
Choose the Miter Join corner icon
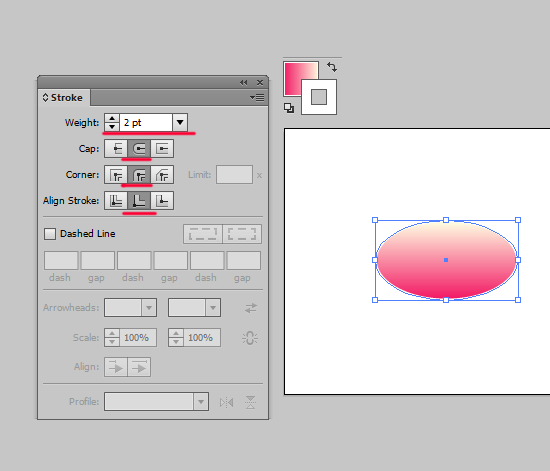tap(116, 175)
